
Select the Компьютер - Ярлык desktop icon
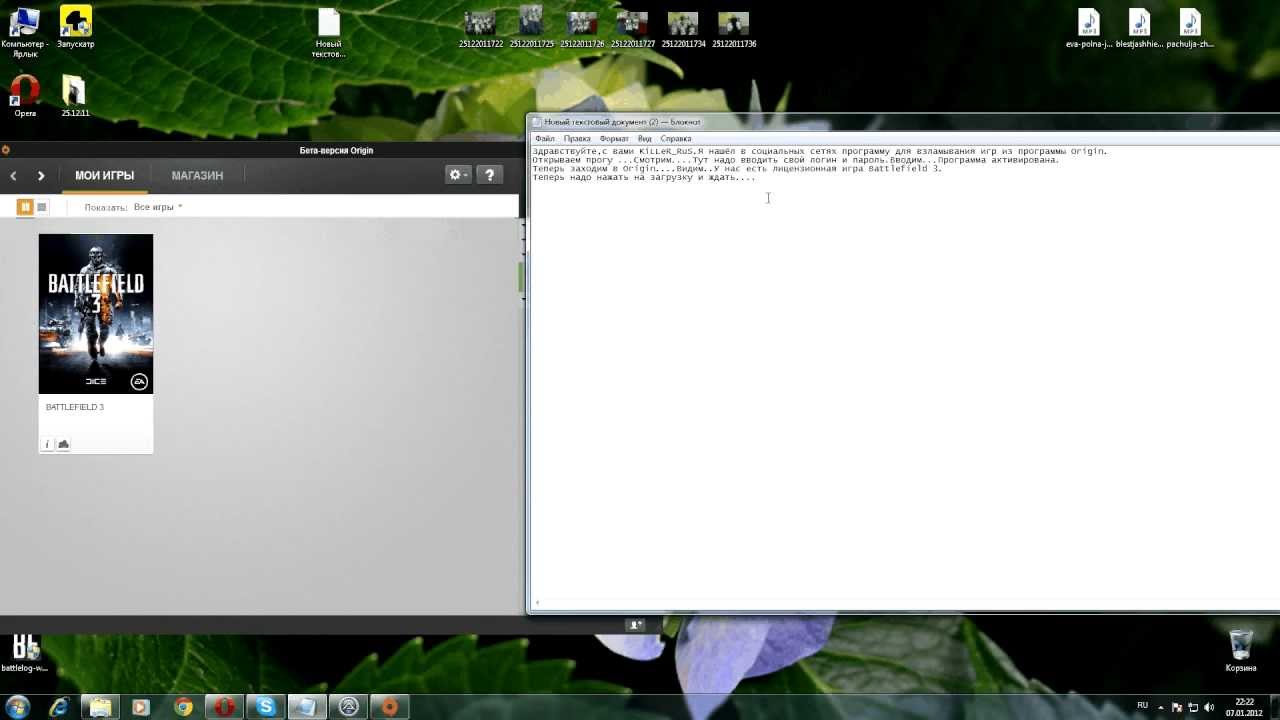[x=25, y=30]
